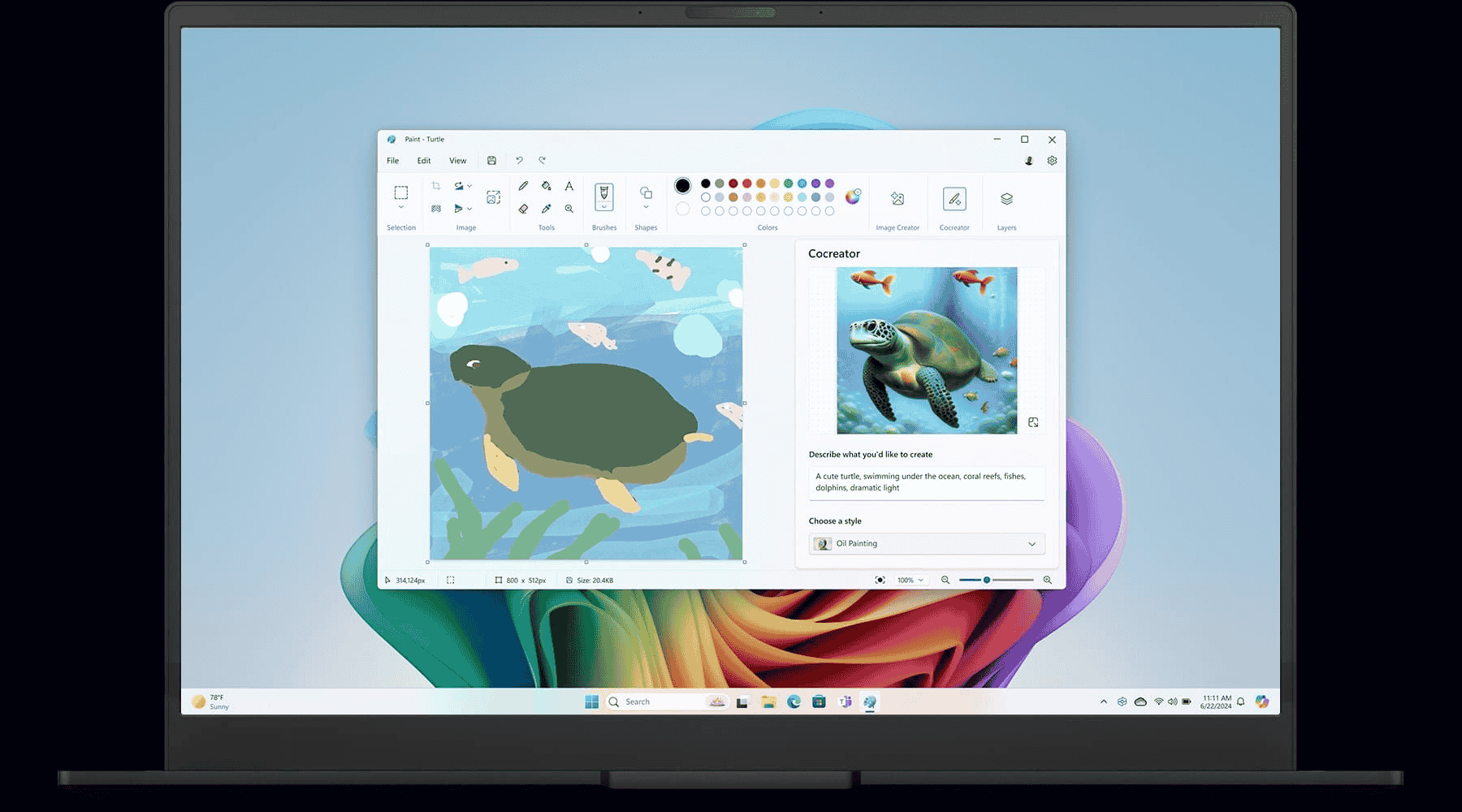Image resolution: width=1462 pixels, height=812 pixels.
Task: Open the Copilot icon in system tray
Action: (x=1261, y=702)
